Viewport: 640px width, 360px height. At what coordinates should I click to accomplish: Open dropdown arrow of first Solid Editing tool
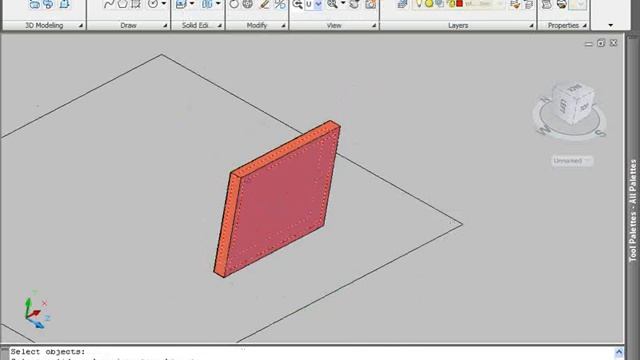[192, 4]
